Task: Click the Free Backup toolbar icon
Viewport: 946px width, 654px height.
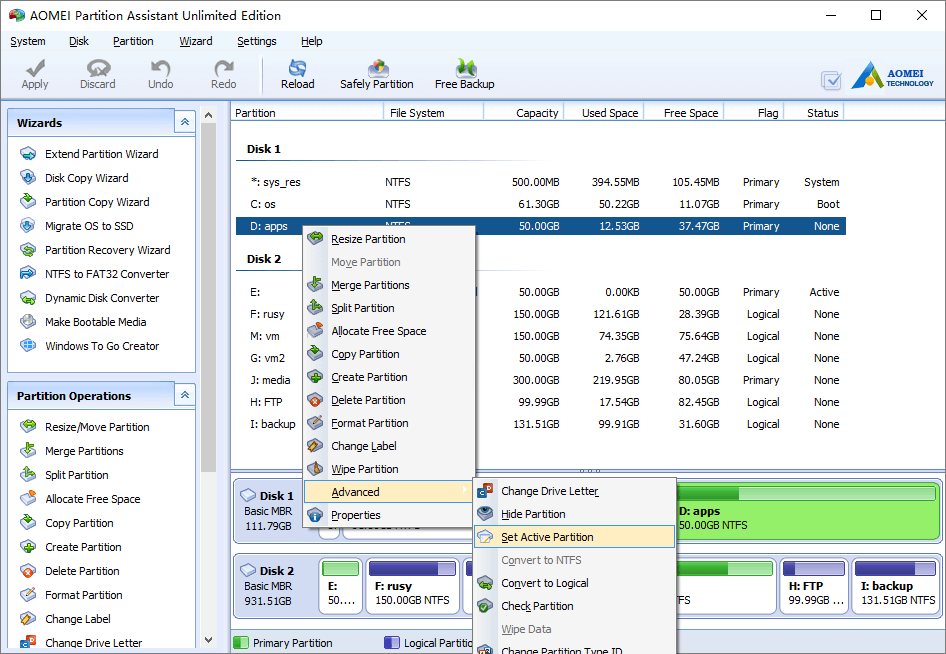Action: 465,68
